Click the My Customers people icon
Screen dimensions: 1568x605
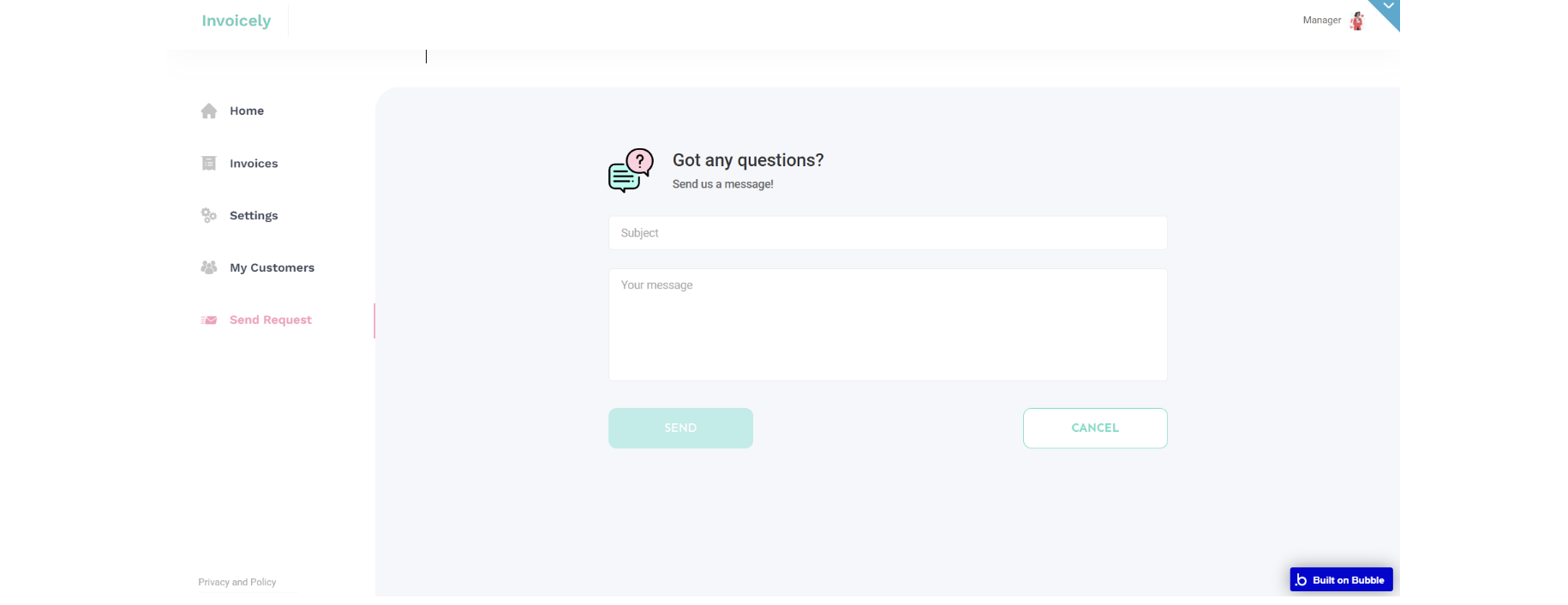[209, 267]
